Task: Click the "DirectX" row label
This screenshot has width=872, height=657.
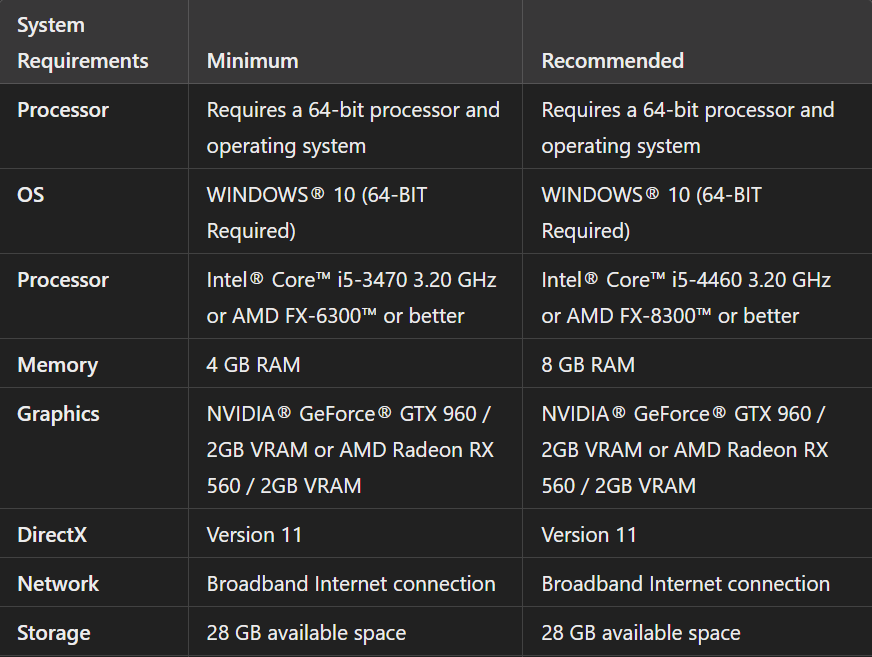Action: (x=52, y=535)
